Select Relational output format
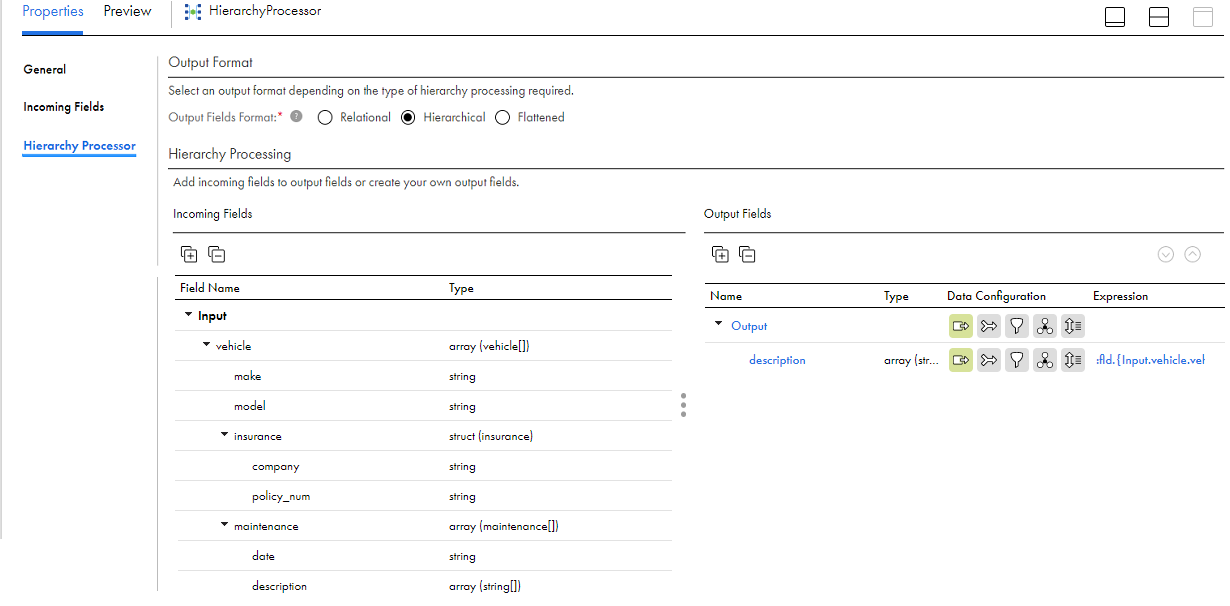Screen dimensions: 1230x606 (x=325, y=118)
